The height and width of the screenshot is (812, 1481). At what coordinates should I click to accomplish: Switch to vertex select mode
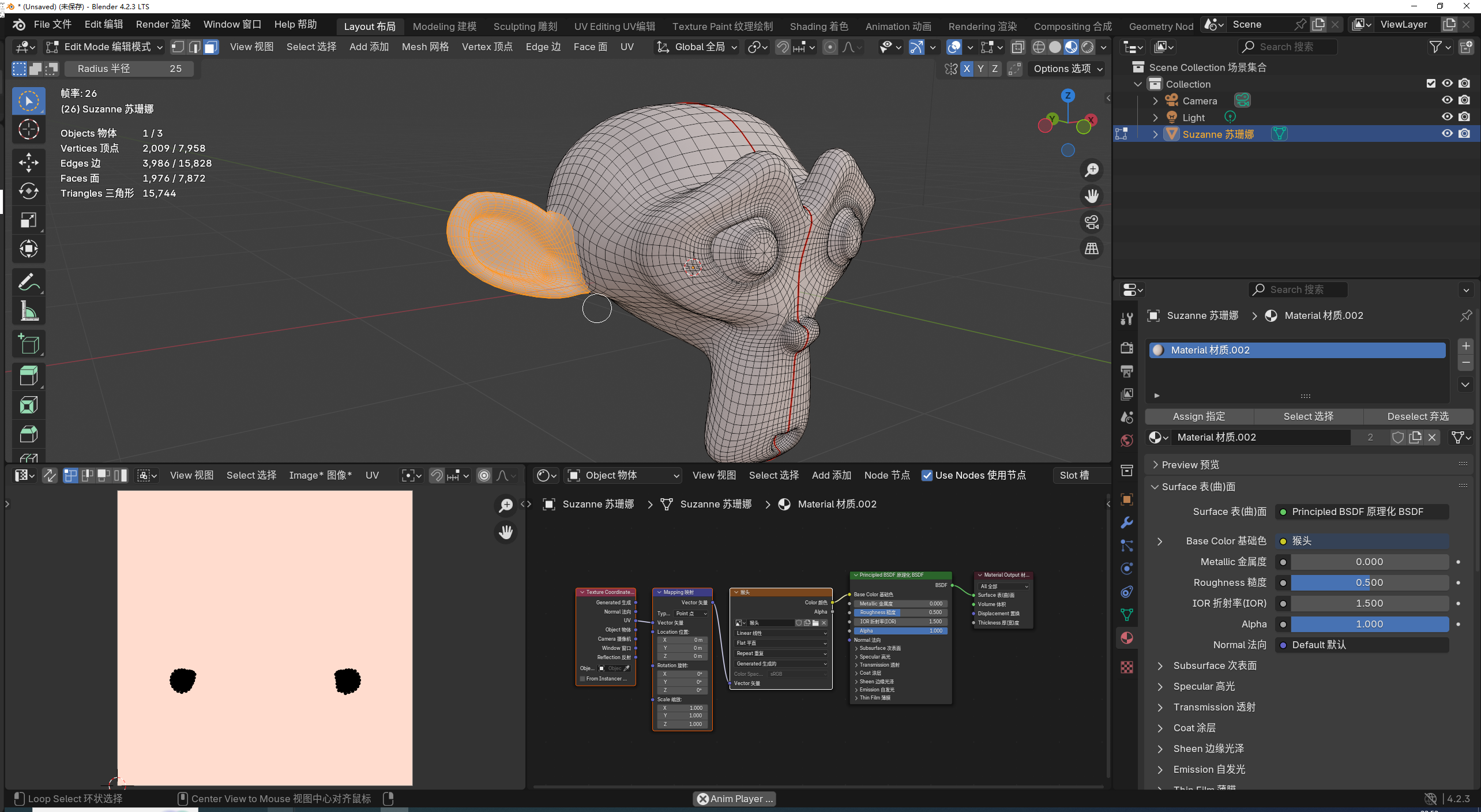coord(178,47)
